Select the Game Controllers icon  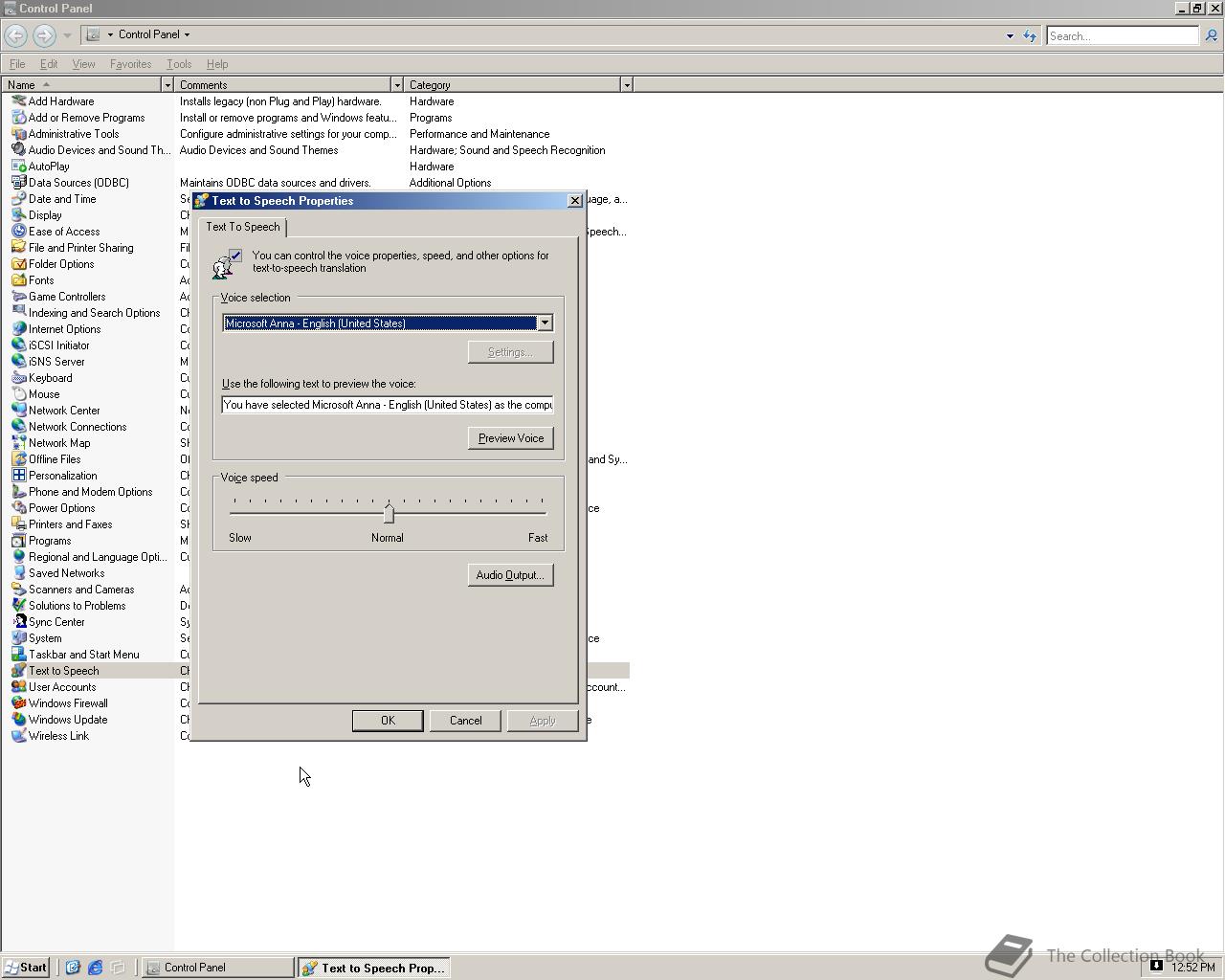[18, 297]
